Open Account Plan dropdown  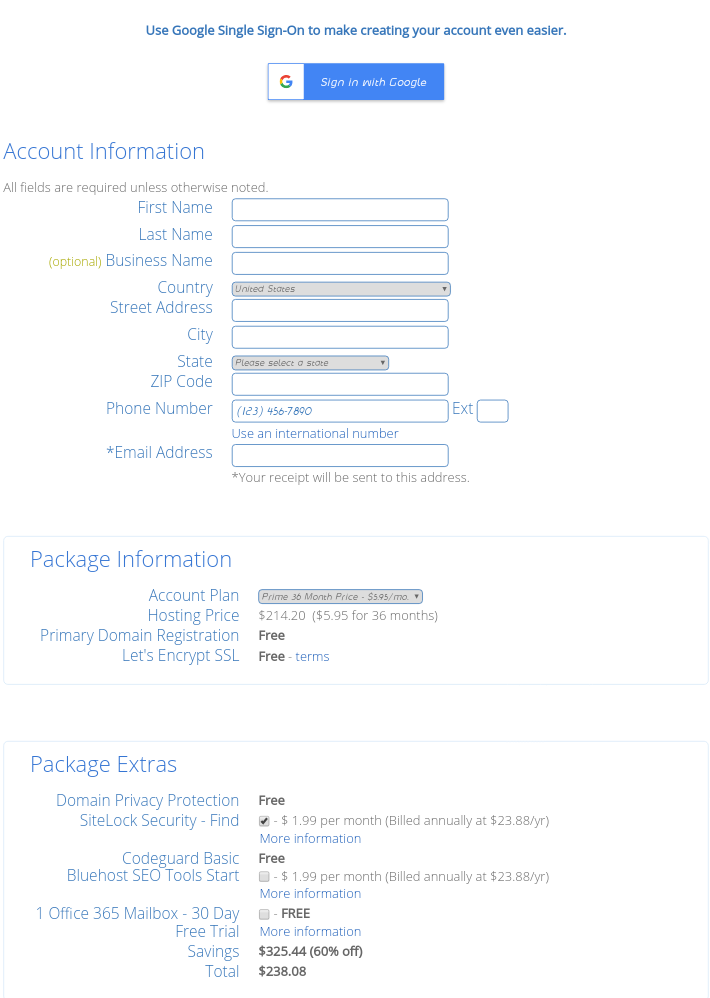(x=340, y=596)
